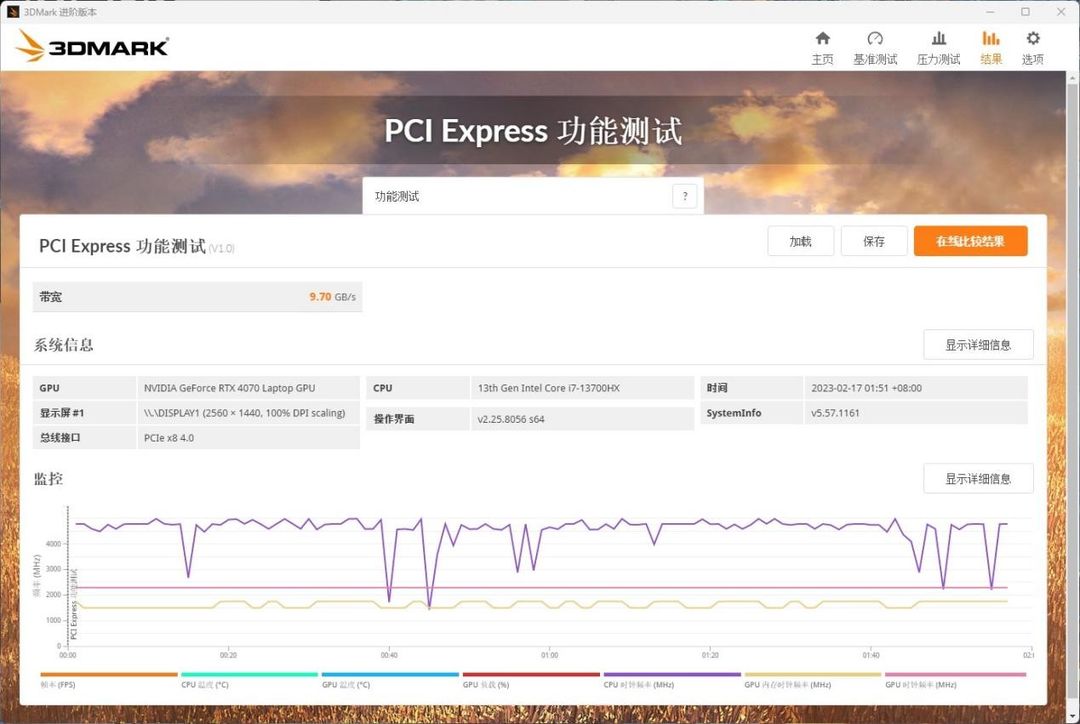Screen dimensions: 1080x724
Task: Click the 监控 section heading
Action: pyautogui.click(x=48, y=479)
